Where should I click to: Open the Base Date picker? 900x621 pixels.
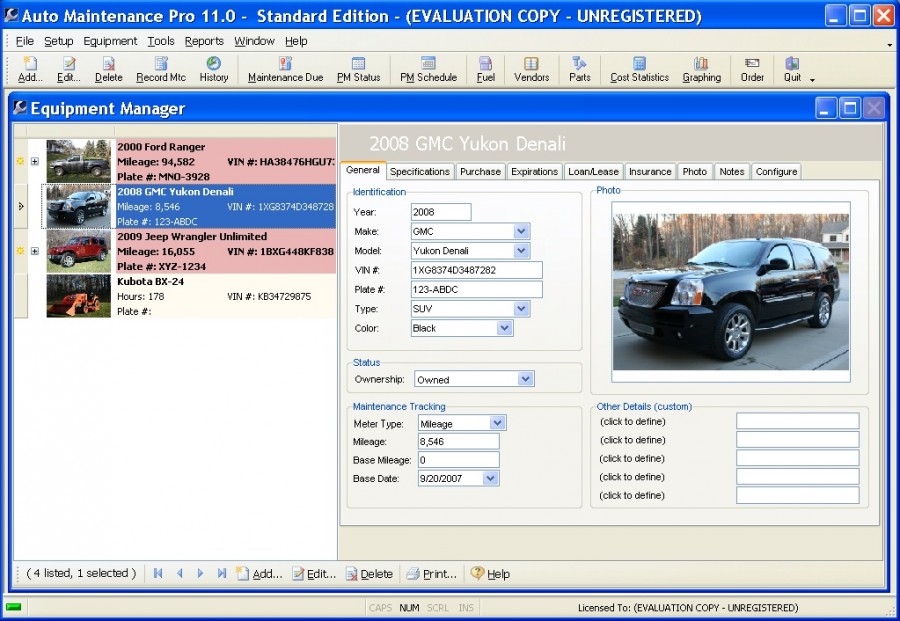click(491, 478)
